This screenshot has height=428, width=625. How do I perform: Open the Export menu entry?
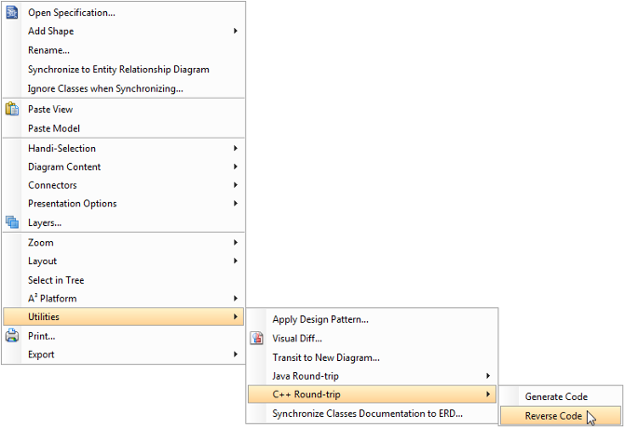coord(124,354)
